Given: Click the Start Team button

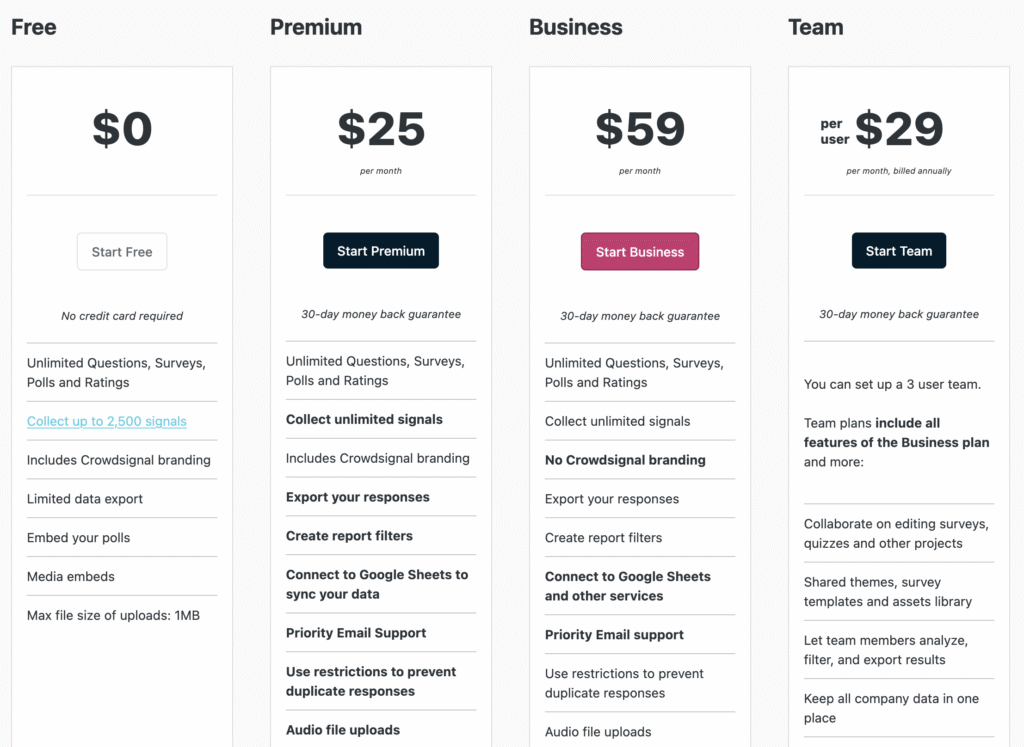Looking at the screenshot, I should [898, 250].
